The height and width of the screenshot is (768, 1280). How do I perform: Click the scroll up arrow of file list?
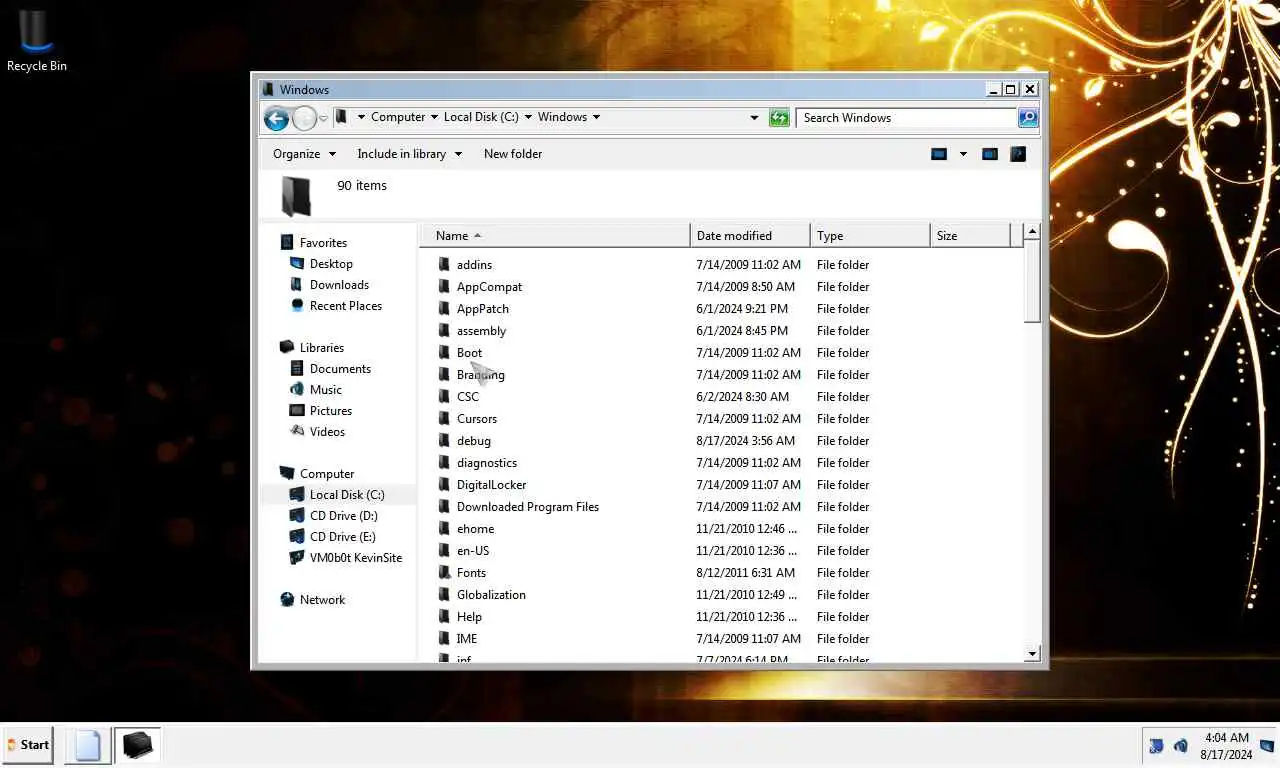(x=1032, y=232)
